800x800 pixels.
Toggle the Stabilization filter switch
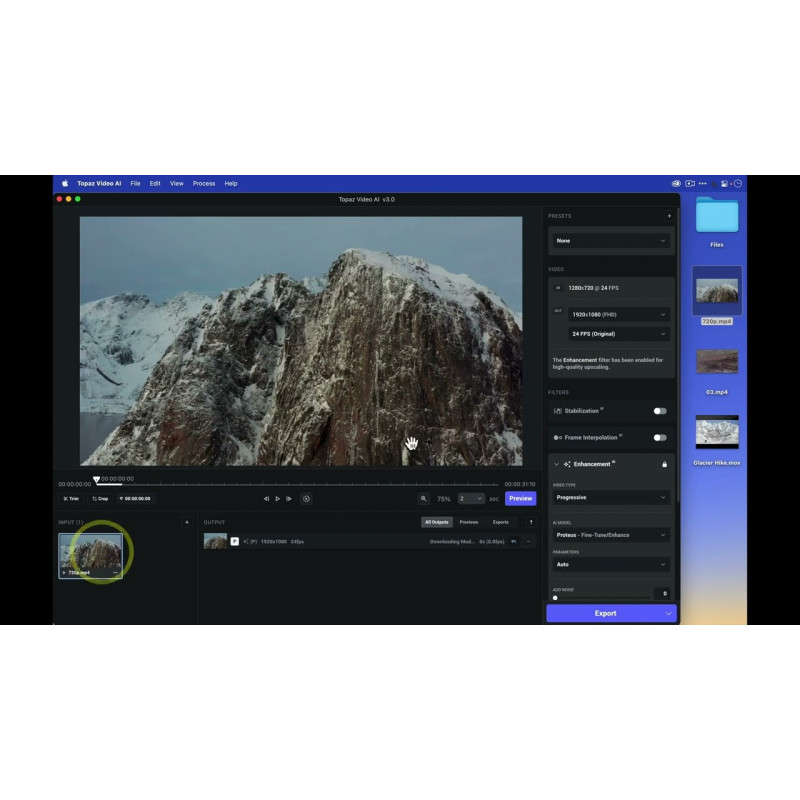point(660,411)
